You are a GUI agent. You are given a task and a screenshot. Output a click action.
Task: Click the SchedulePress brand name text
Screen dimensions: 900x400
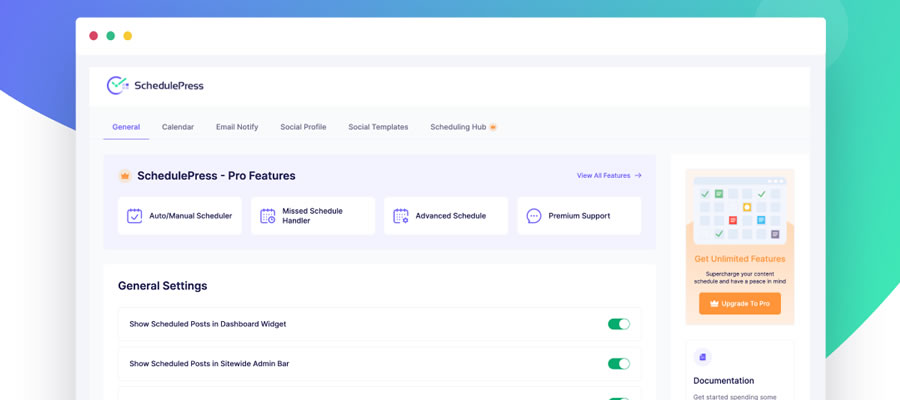[169, 86]
